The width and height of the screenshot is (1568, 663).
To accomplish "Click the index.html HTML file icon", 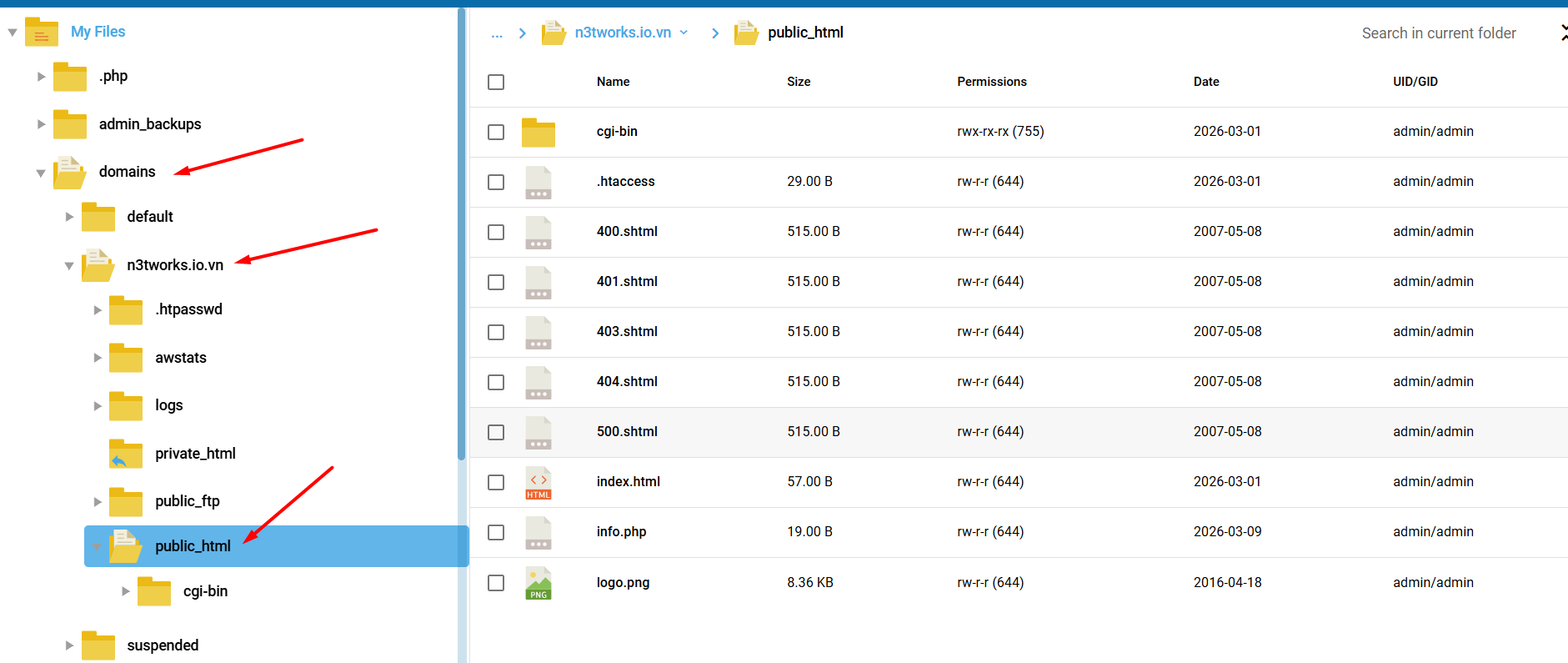I will (538, 482).
